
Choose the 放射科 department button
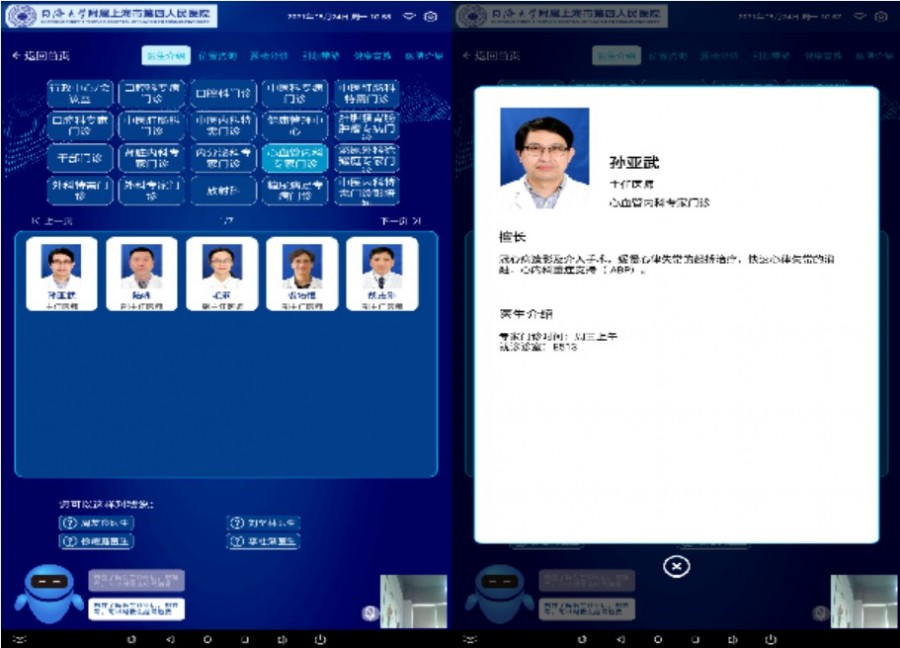[x=224, y=190]
